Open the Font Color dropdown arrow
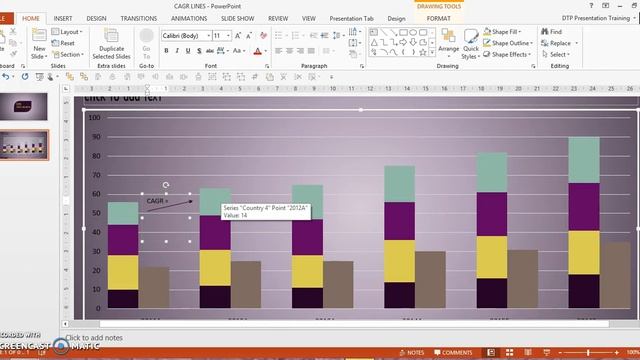 click(x=266, y=51)
